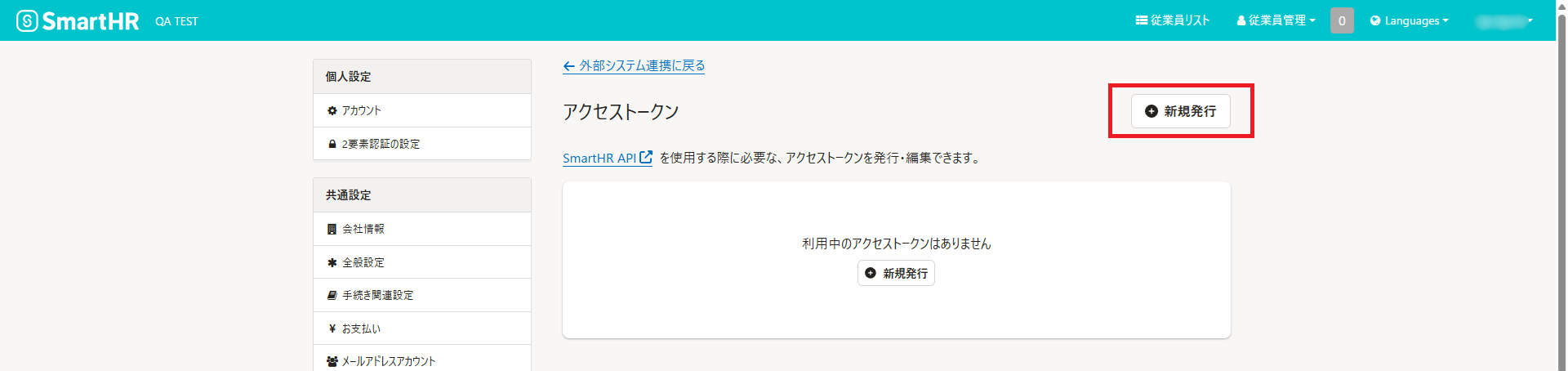This screenshot has width=1568, height=371.
Task: Click the building icon beside 会社情報
Action: pos(332,229)
